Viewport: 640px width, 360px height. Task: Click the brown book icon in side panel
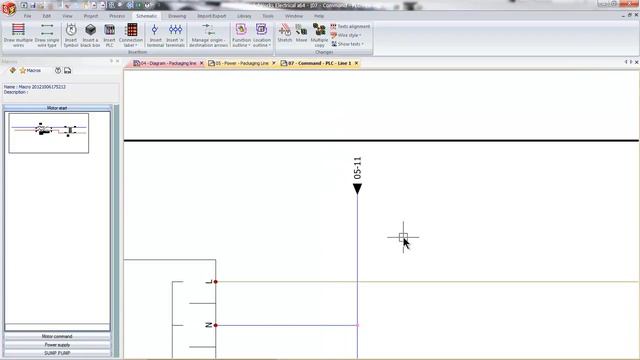click(x=13, y=71)
